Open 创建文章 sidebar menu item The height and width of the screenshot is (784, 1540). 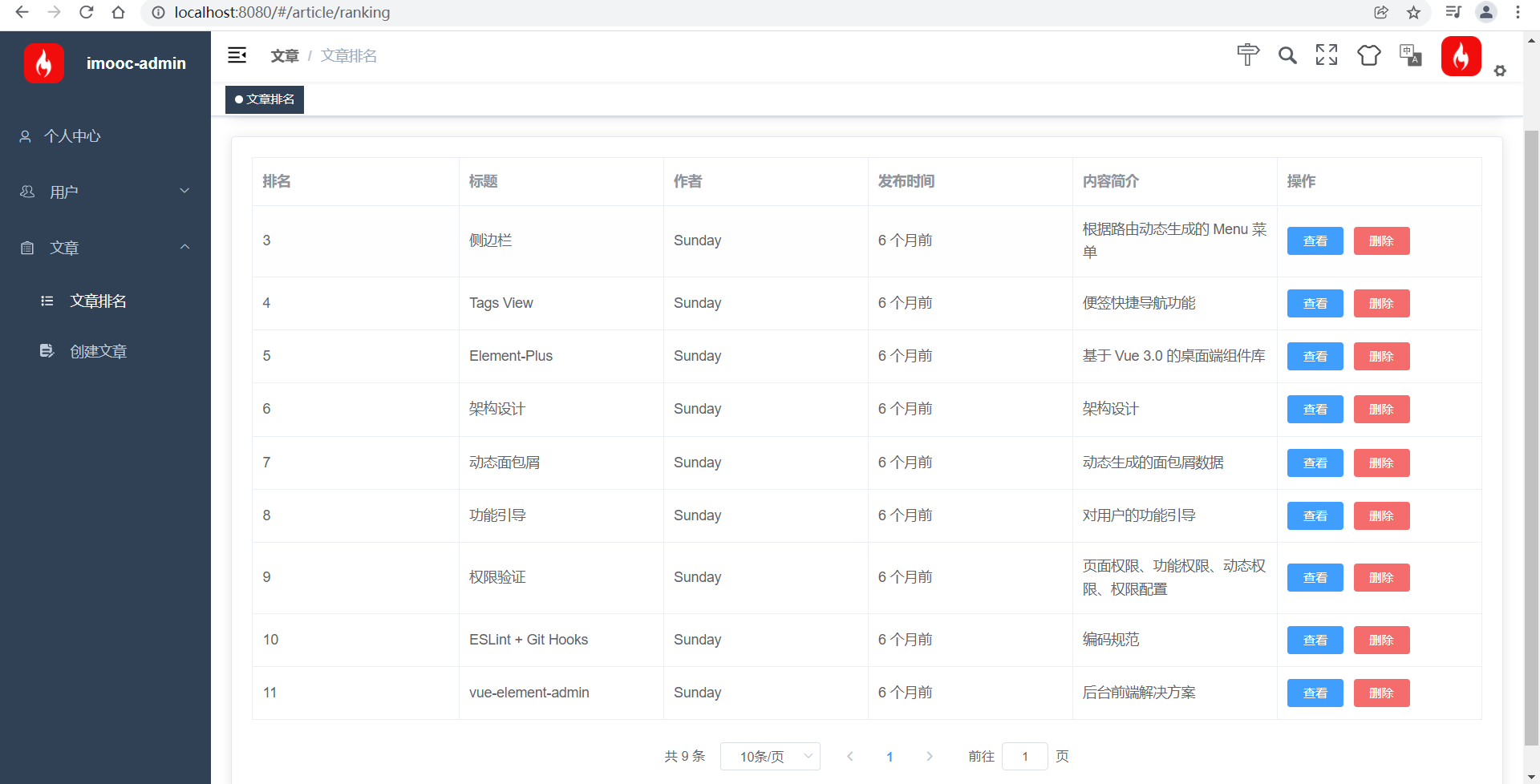pyautogui.click(x=105, y=351)
